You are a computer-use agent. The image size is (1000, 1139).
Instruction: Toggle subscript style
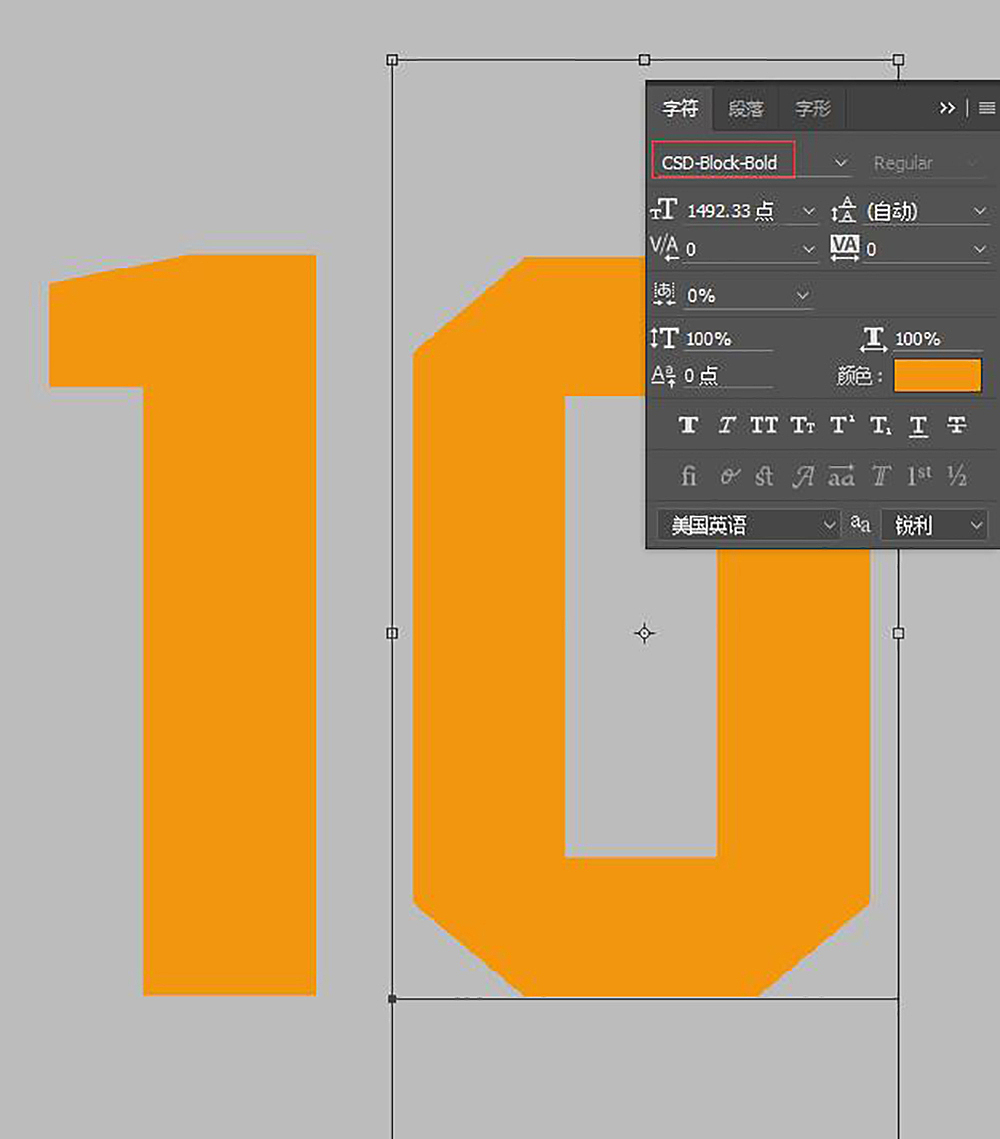click(x=881, y=425)
